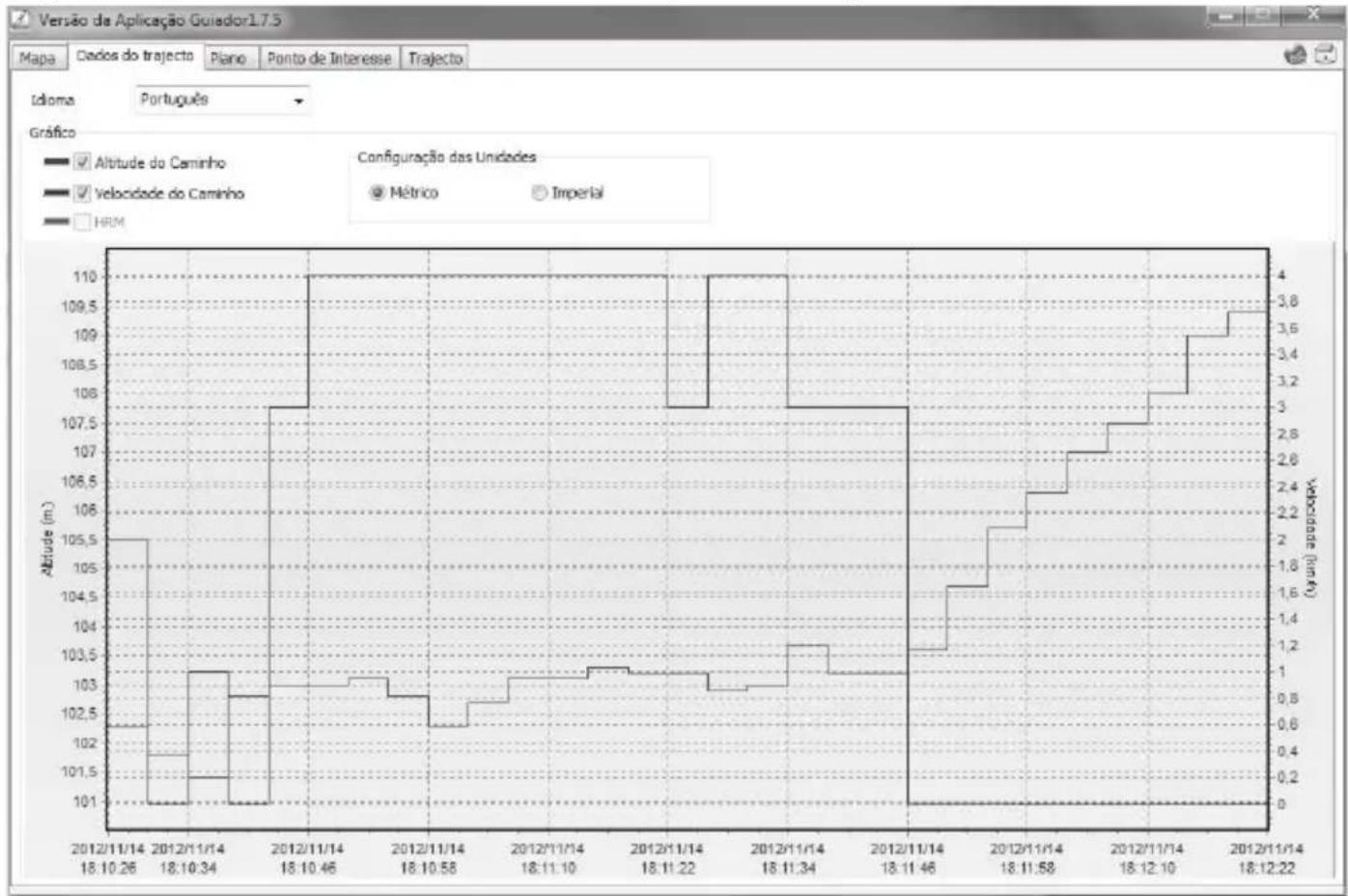1348x896 pixels.
Task: Click the Velocidade do Caminho legend color line
Action: 57,193
